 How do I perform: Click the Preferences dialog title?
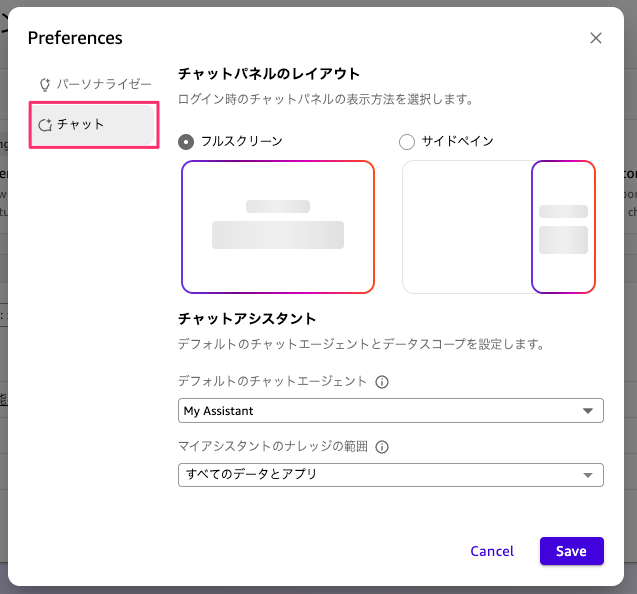(75, 38)
